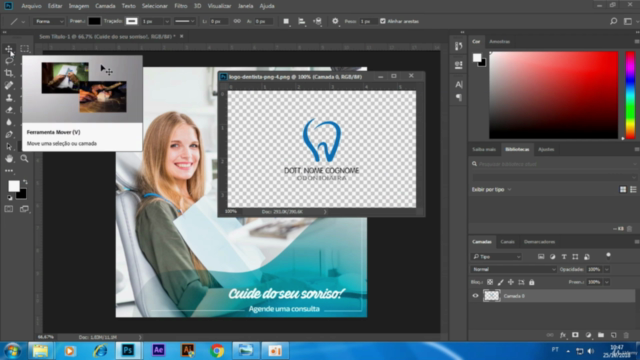Select the Healing Brush tool
Viewport: 640px width, 360px height.
pyautogui.click(x=9, y=85)
